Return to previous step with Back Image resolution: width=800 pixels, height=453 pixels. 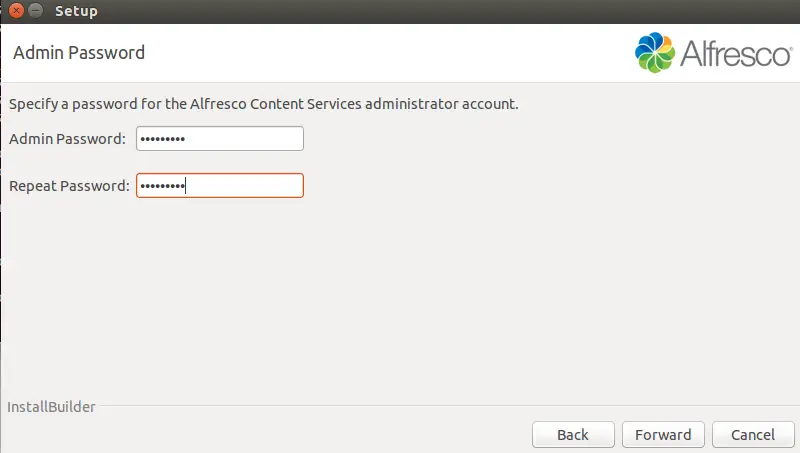point(573,435)
